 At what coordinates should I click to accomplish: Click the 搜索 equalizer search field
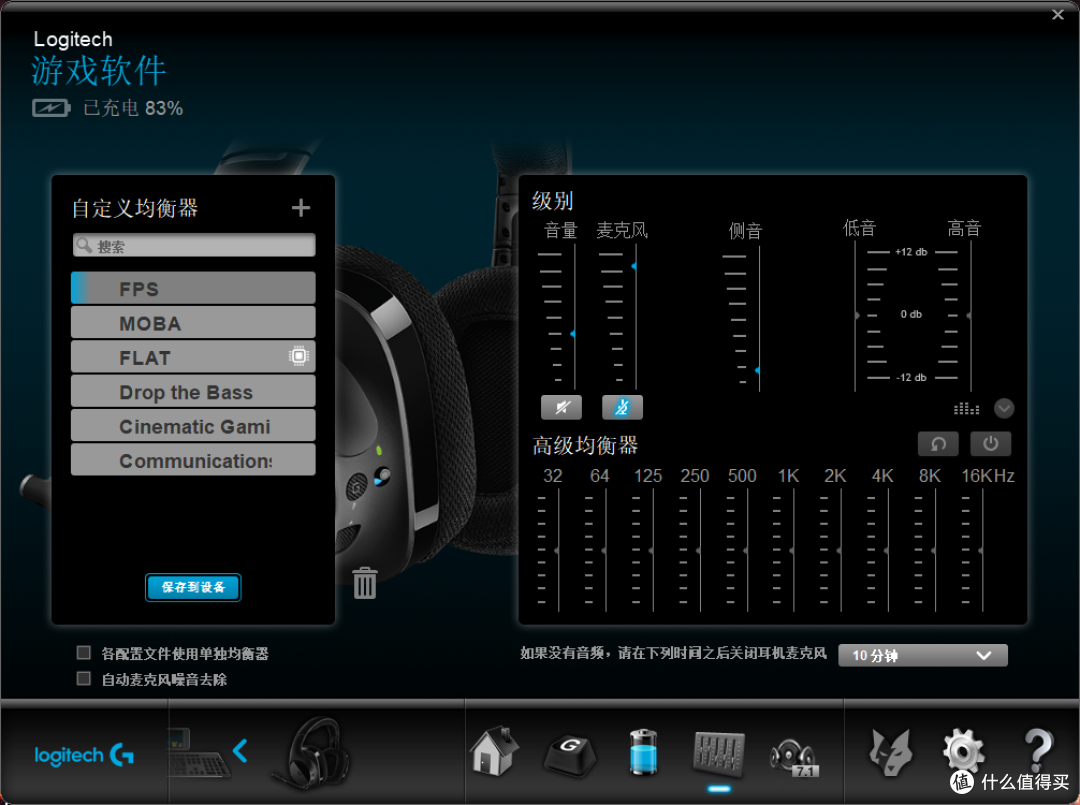(x=194, y=245)
